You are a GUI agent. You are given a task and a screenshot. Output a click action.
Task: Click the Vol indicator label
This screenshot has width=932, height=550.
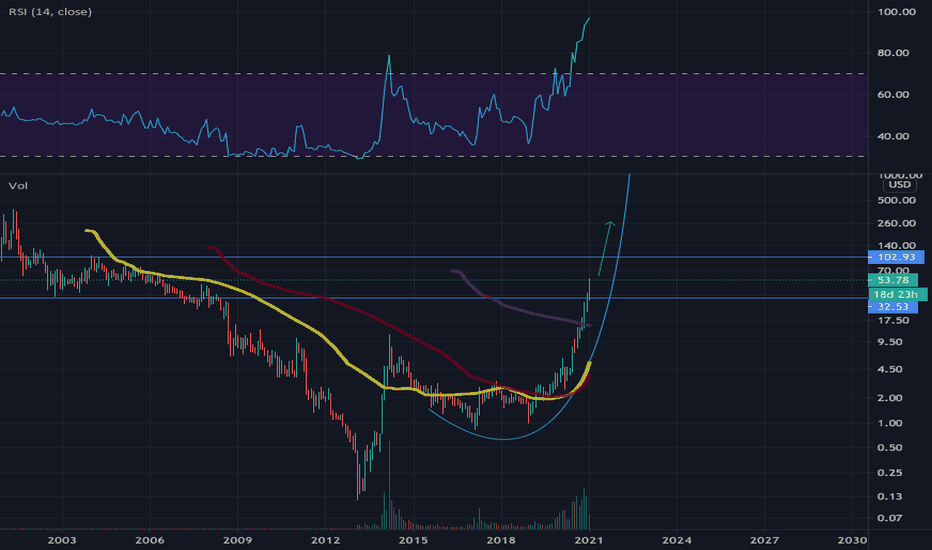point(18,186)
